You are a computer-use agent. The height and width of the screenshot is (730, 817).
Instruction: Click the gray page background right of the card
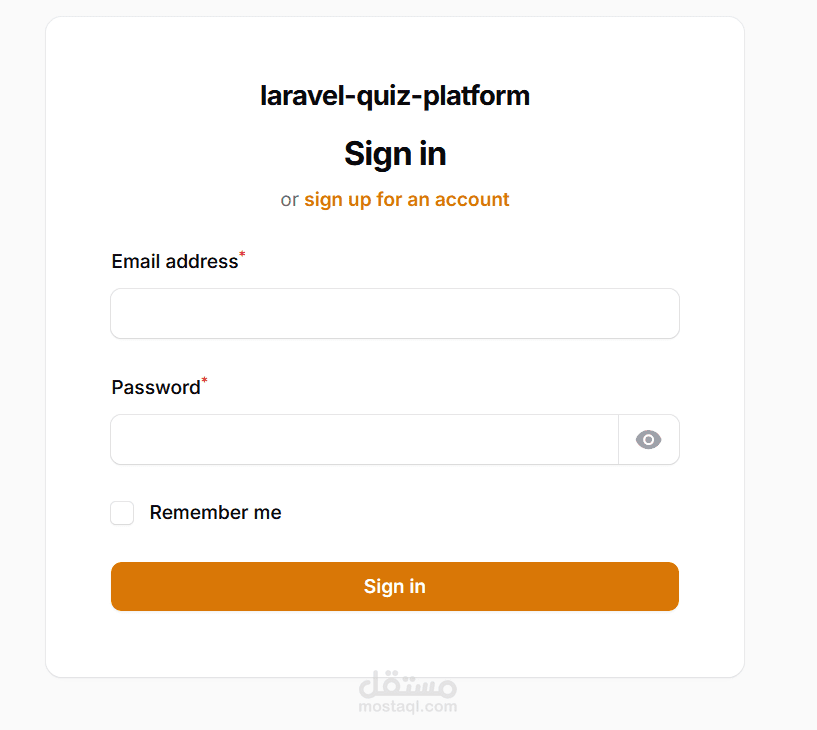[x=781, y=365]
